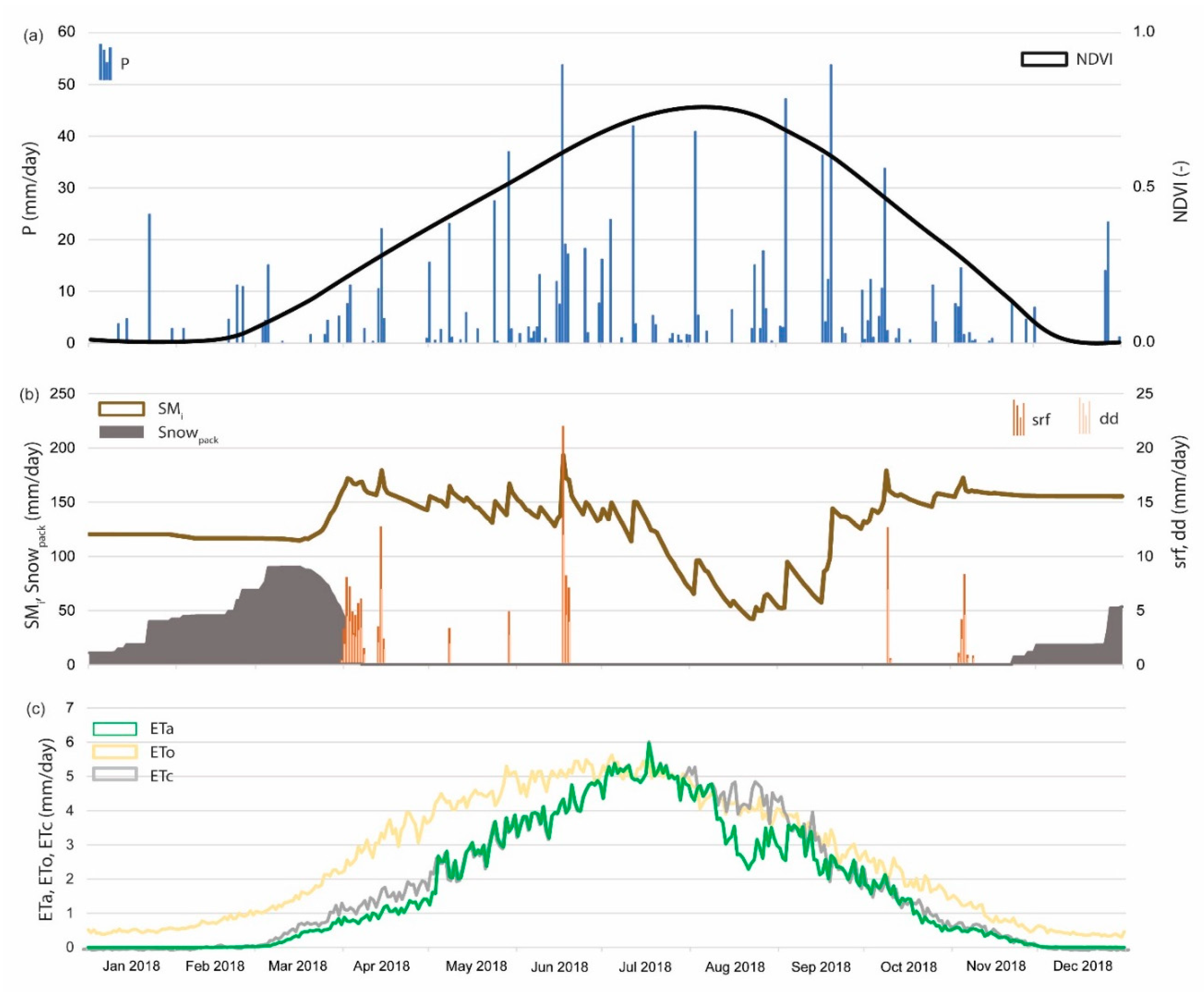Click the P (mm/day) axis title
Screen dimensions: 1204x992
coord(32,189)
